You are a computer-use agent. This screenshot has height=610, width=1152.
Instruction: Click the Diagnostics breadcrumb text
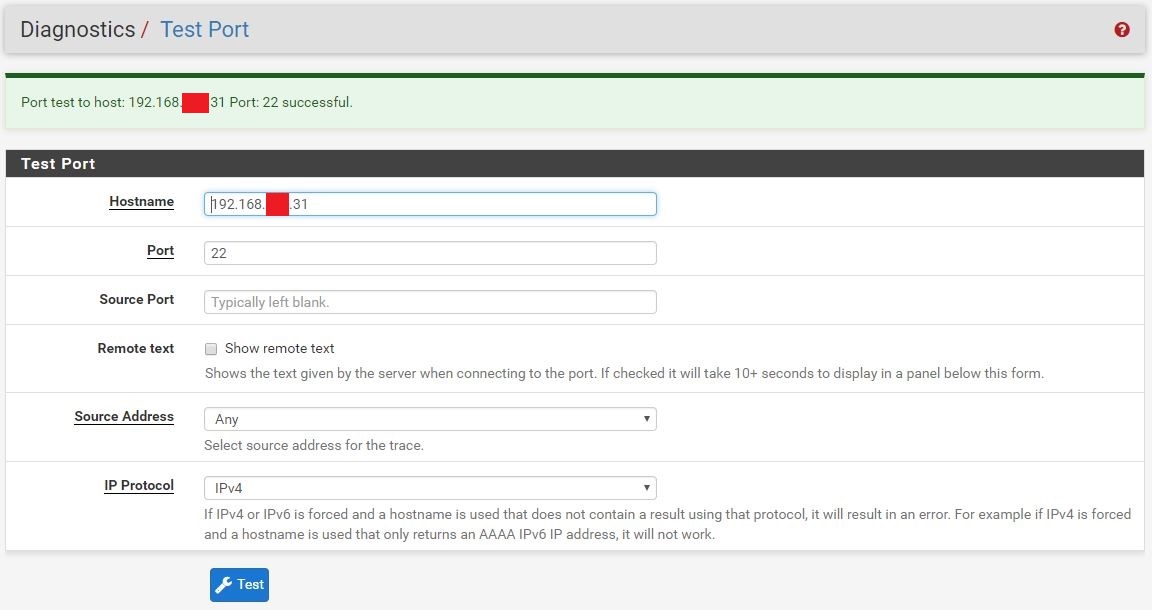tap(77, 30)
